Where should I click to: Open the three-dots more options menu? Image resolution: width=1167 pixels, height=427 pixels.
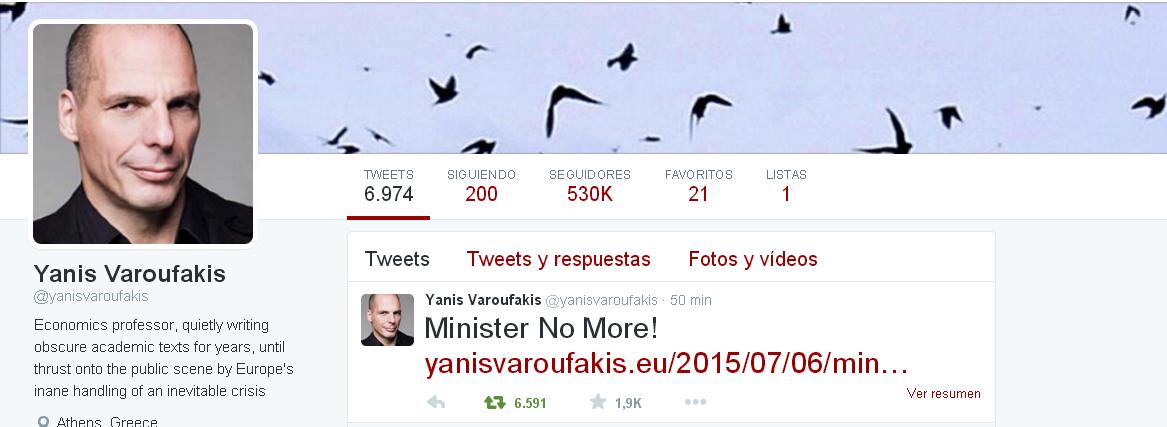pos(695,402)
